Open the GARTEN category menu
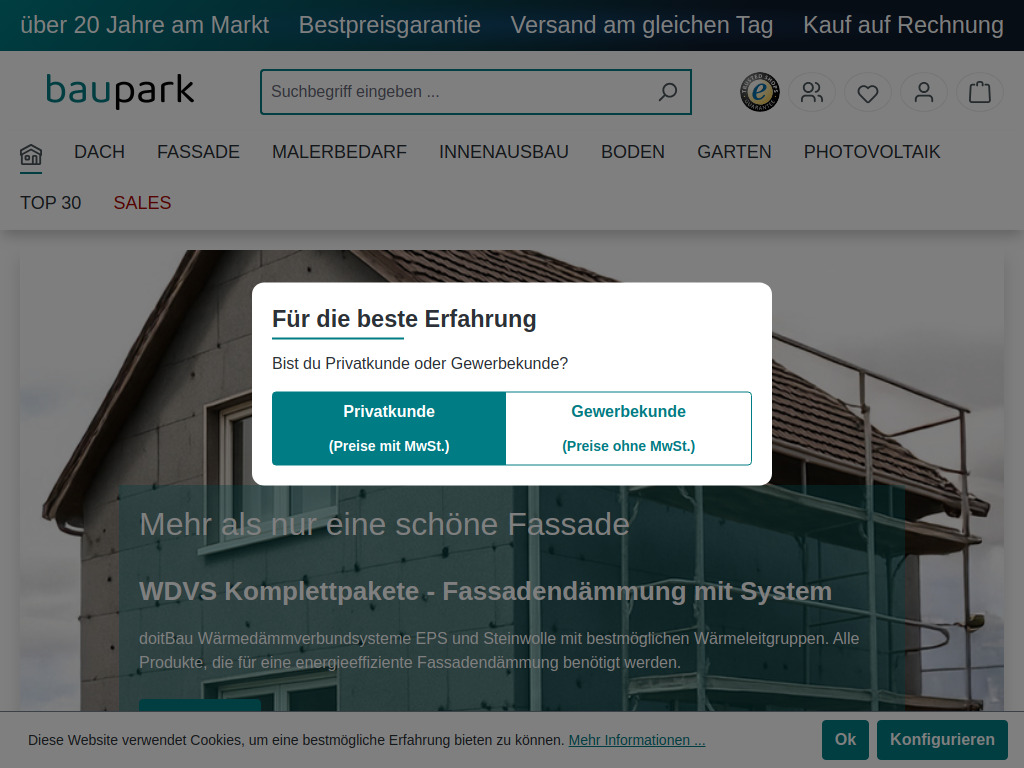The width and height of the screenshot is (1024, 768). point(734,152)
